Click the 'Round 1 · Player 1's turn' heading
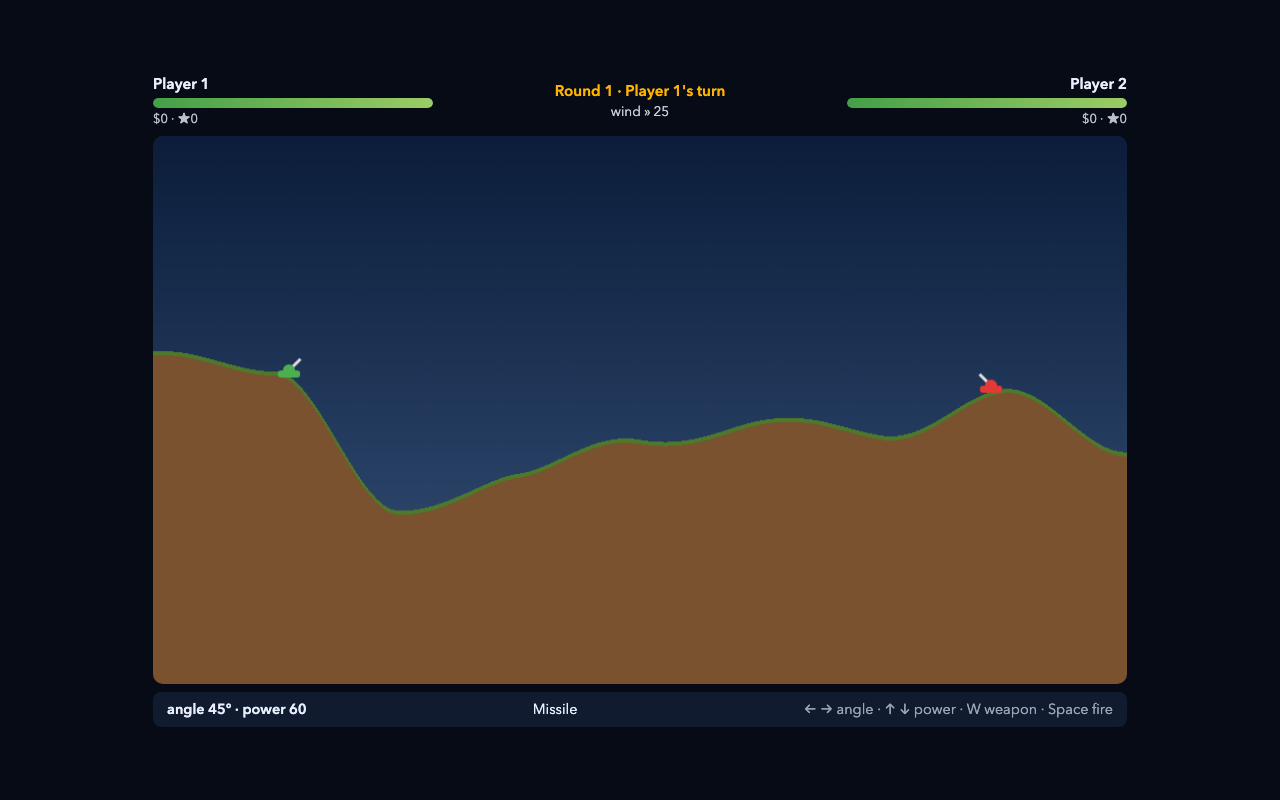This screenshot has width=1280, height=800. (x=640, y=91)
